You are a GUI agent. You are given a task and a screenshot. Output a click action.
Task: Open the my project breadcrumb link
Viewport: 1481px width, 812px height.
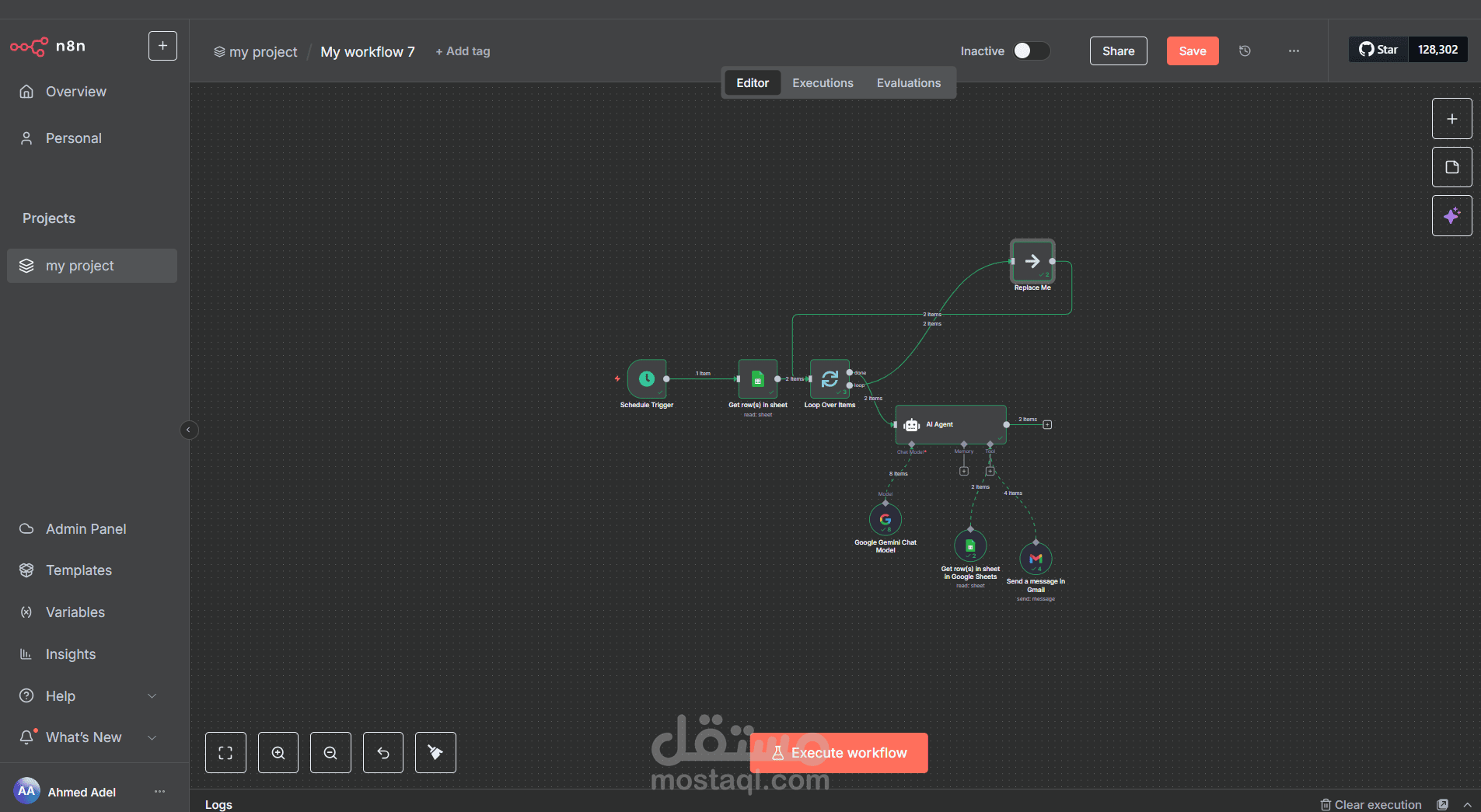[256, 52]
